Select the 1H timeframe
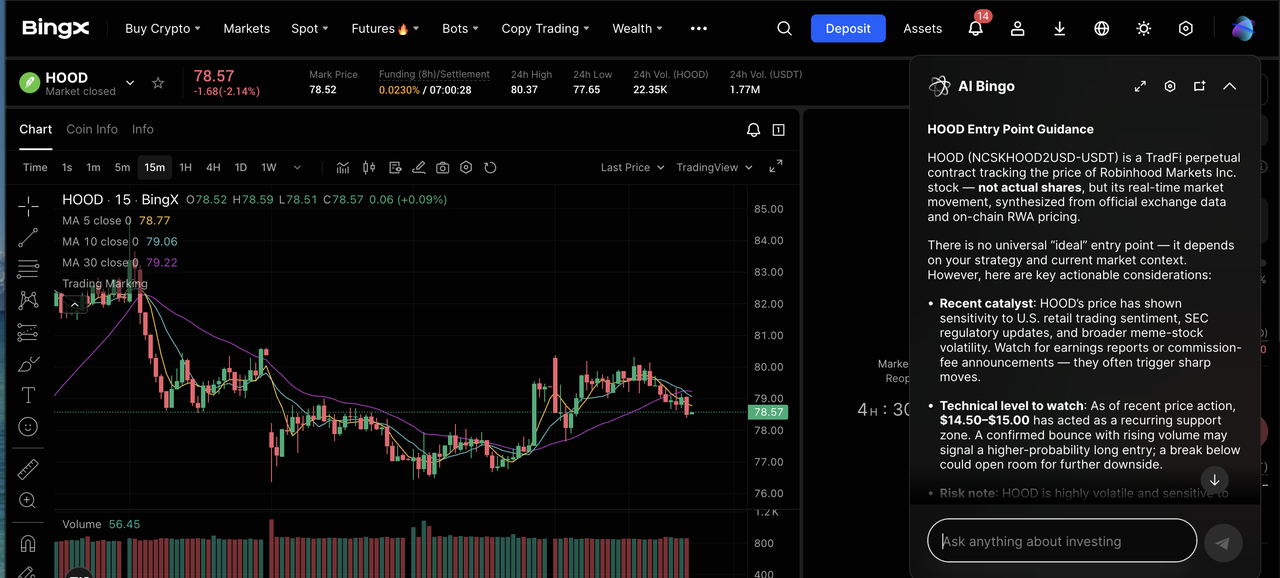The height and width of the screenshot is (578, 1280). [x=185, y=168]
